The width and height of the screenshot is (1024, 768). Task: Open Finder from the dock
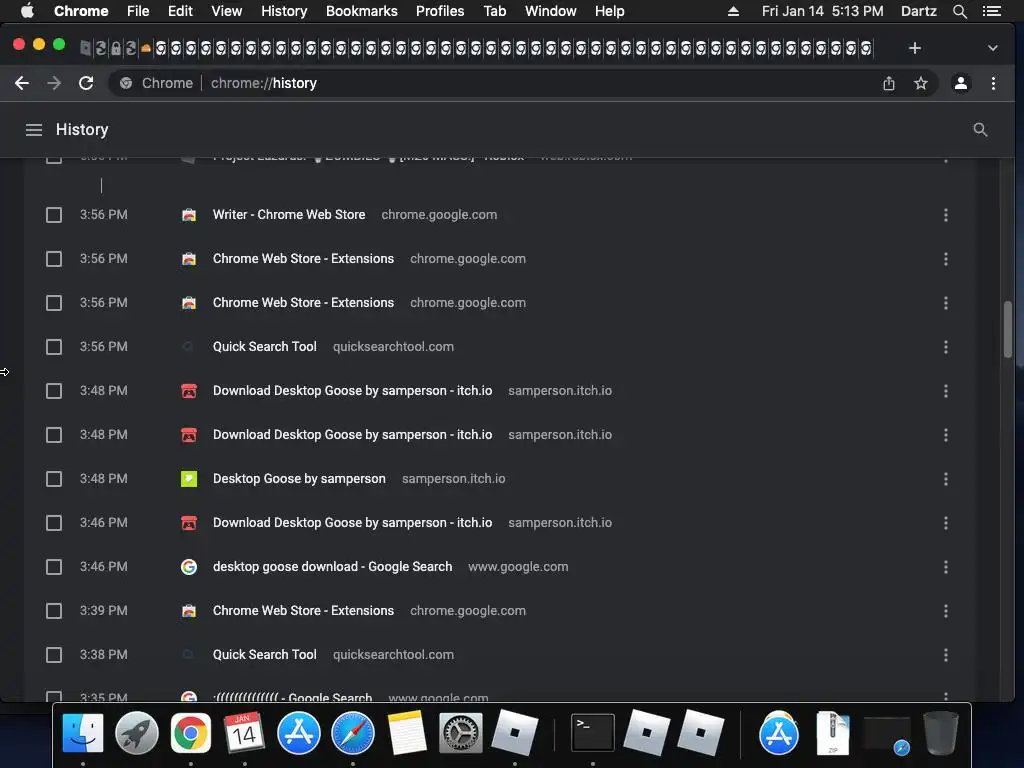click(x=83, y=733)
